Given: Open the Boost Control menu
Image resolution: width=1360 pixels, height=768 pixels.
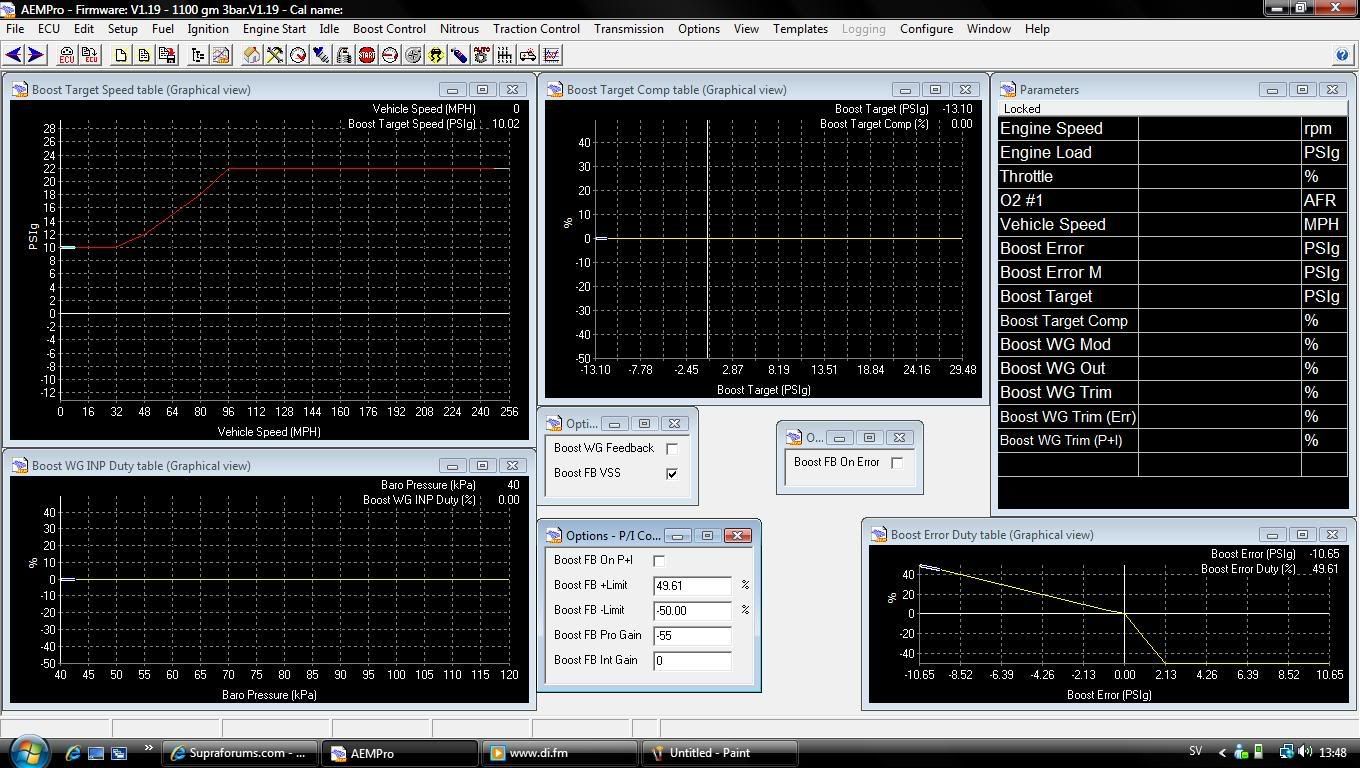Looking at the screenshot, I should pos(389,29).
